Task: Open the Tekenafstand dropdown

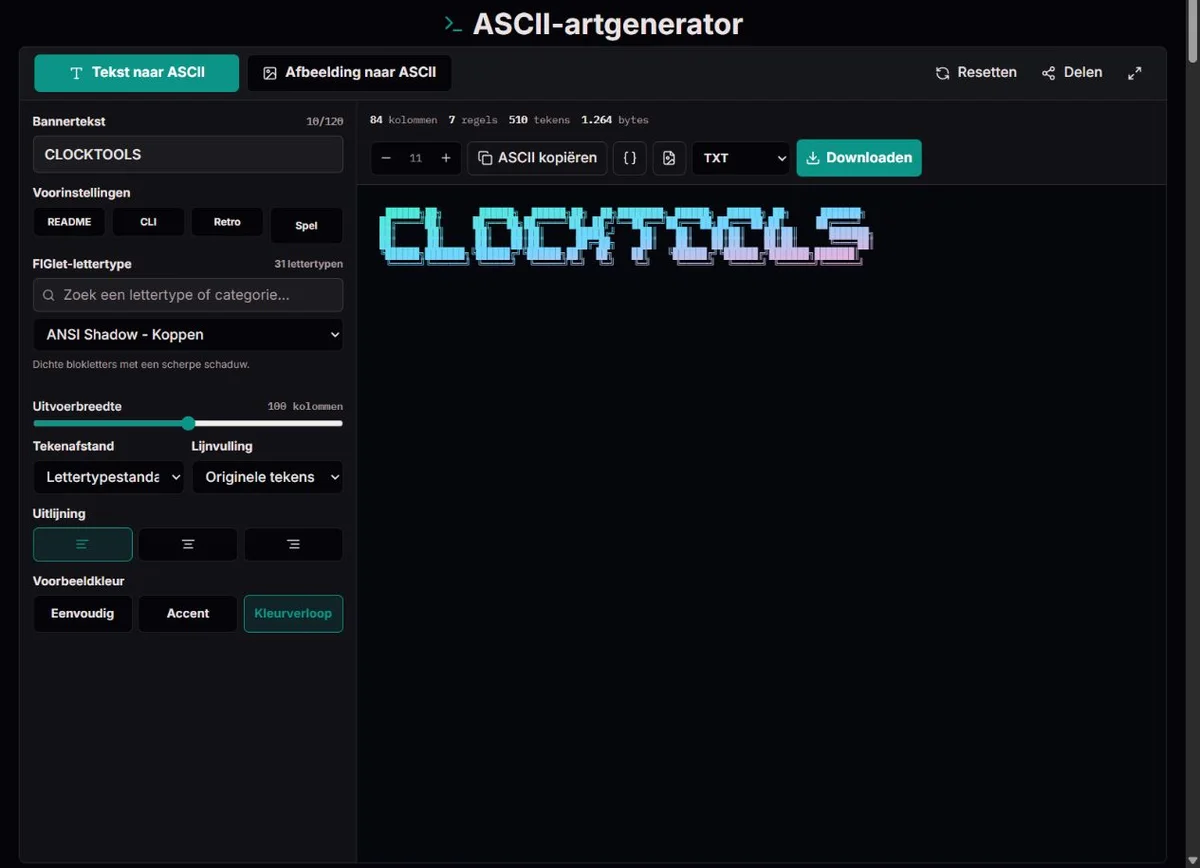Action: pos(109,477)
